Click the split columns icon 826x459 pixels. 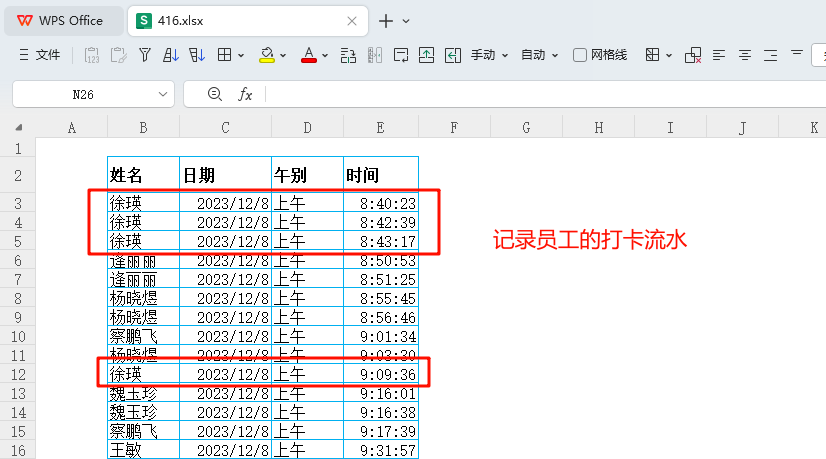(375, 55)
